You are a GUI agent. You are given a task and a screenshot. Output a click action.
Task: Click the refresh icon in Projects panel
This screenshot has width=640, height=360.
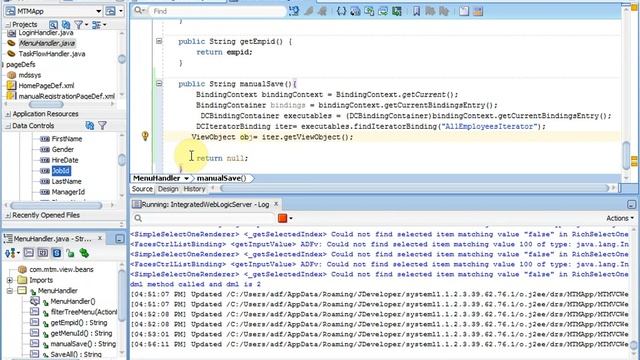[65, 25]
